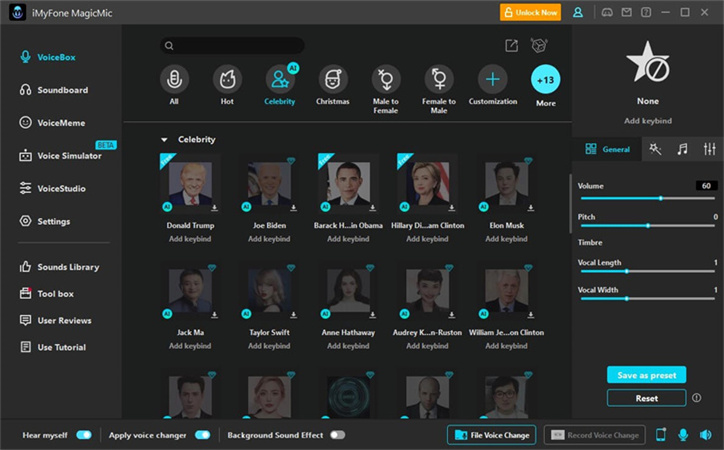This screenshot has width=724, height=450.
Task: Toggle Apply voice changer switch
Action: pos(203,435)
